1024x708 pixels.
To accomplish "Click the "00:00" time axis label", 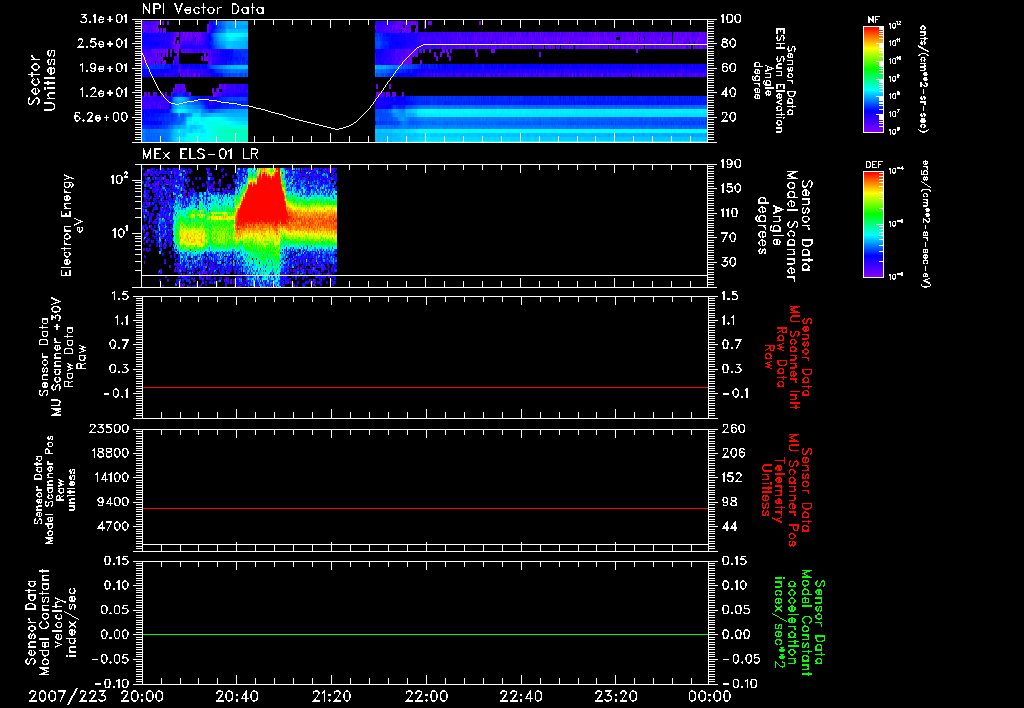I will click(x=710, y=696).
